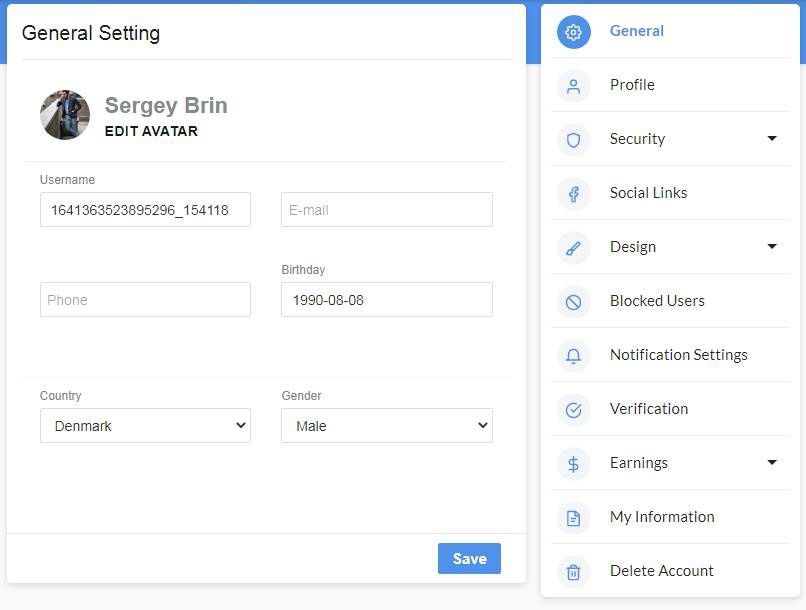Click the Notification Settings bell icon
806x610 pixels.
coord(573,356)
